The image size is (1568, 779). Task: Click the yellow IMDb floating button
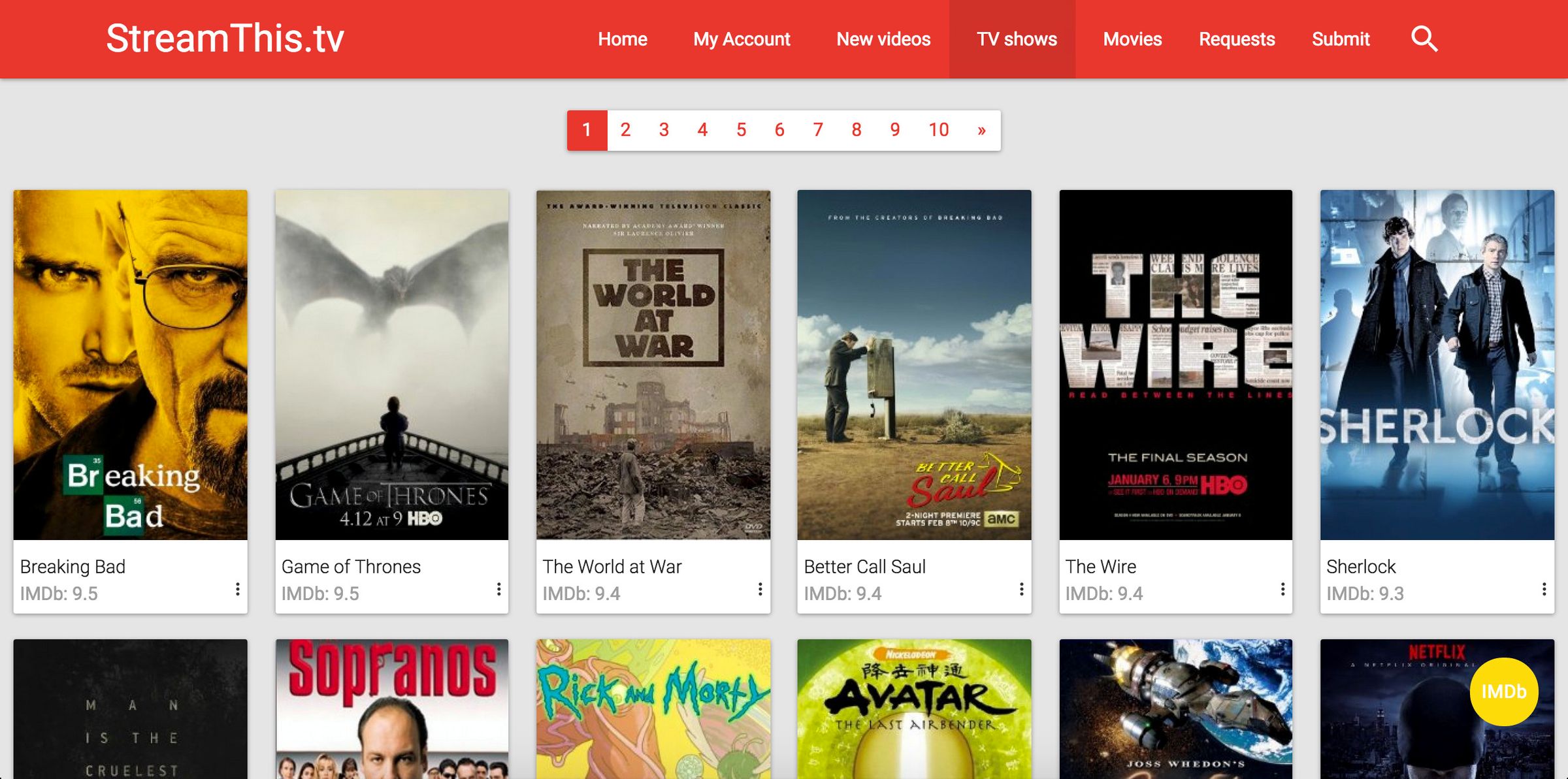(x=1503, y=692)
